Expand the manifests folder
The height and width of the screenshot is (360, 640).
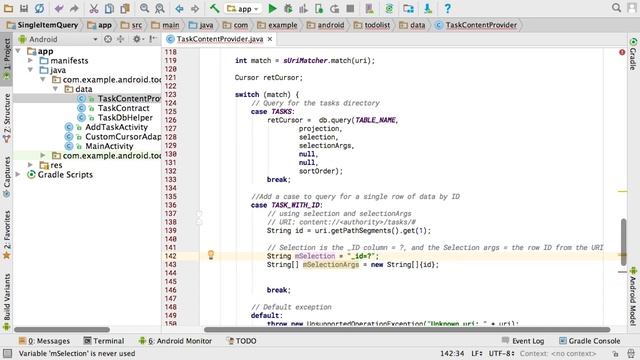click(30, 60)
